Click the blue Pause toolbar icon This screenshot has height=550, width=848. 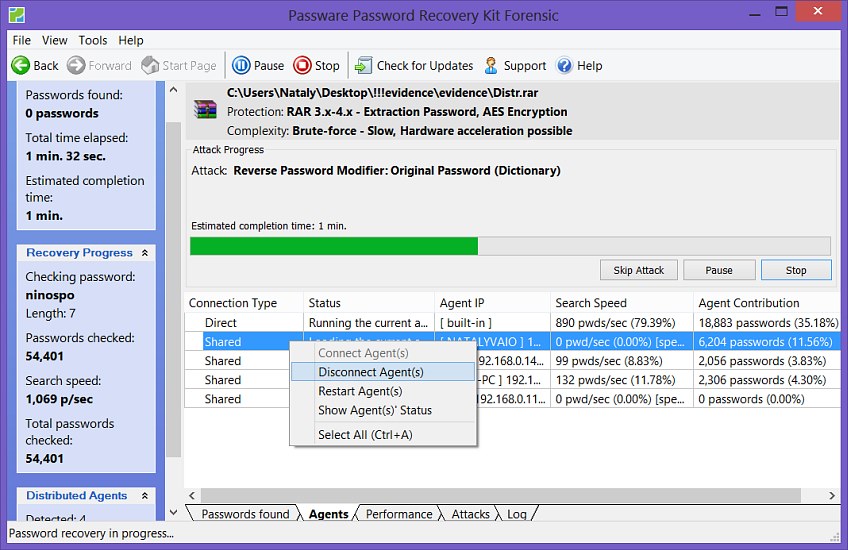point(241,65)
